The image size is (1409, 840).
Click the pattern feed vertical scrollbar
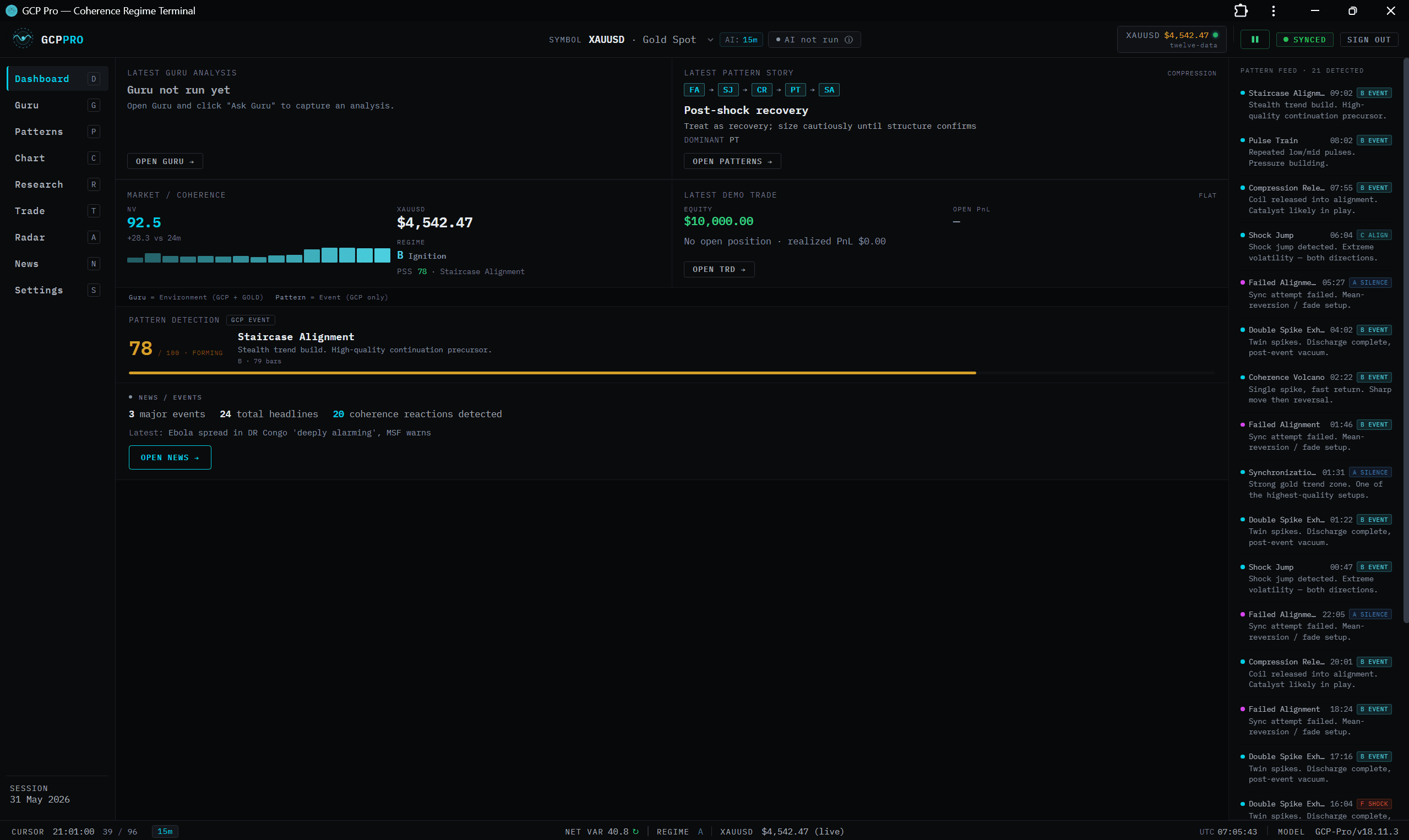[x=1405, y=340]
